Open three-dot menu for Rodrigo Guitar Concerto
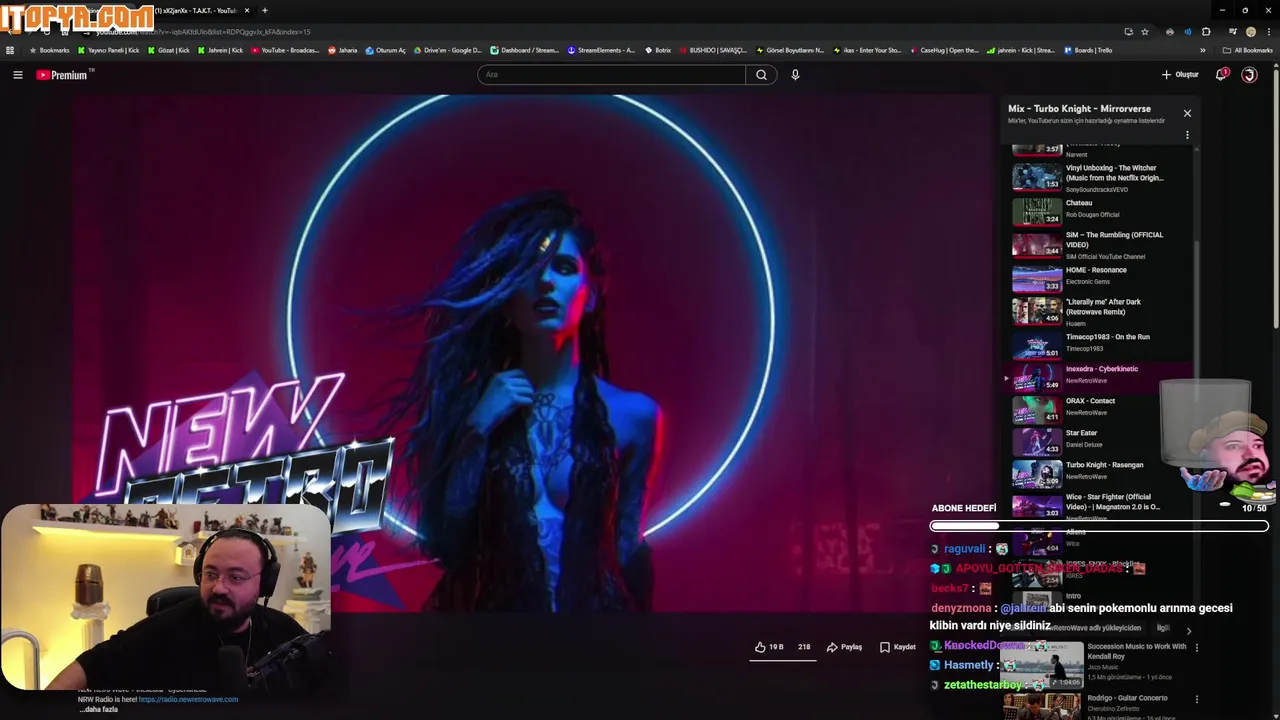This screenshot has height=720, width=1280. (x=1196, y=699)
